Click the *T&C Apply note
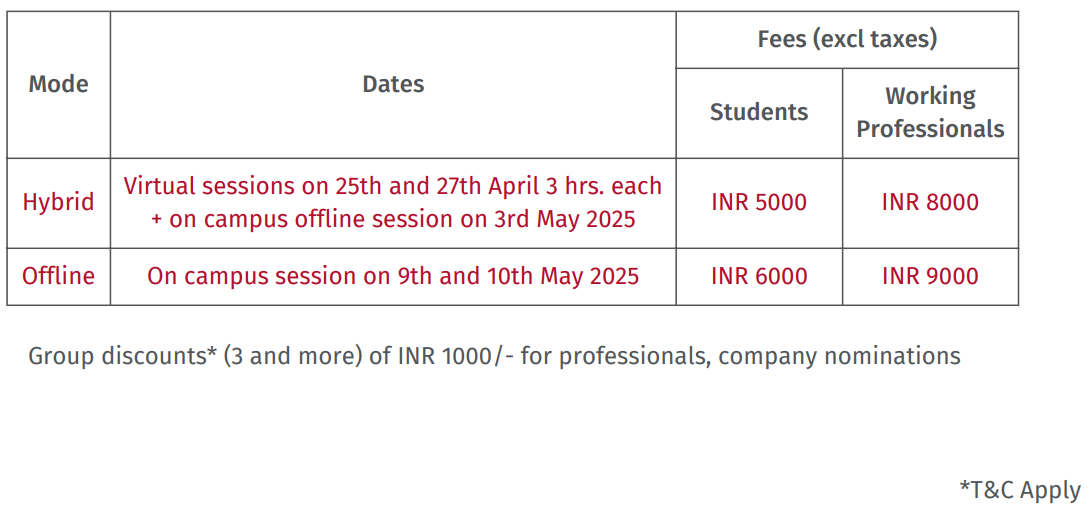 [x=1020, y=490]
